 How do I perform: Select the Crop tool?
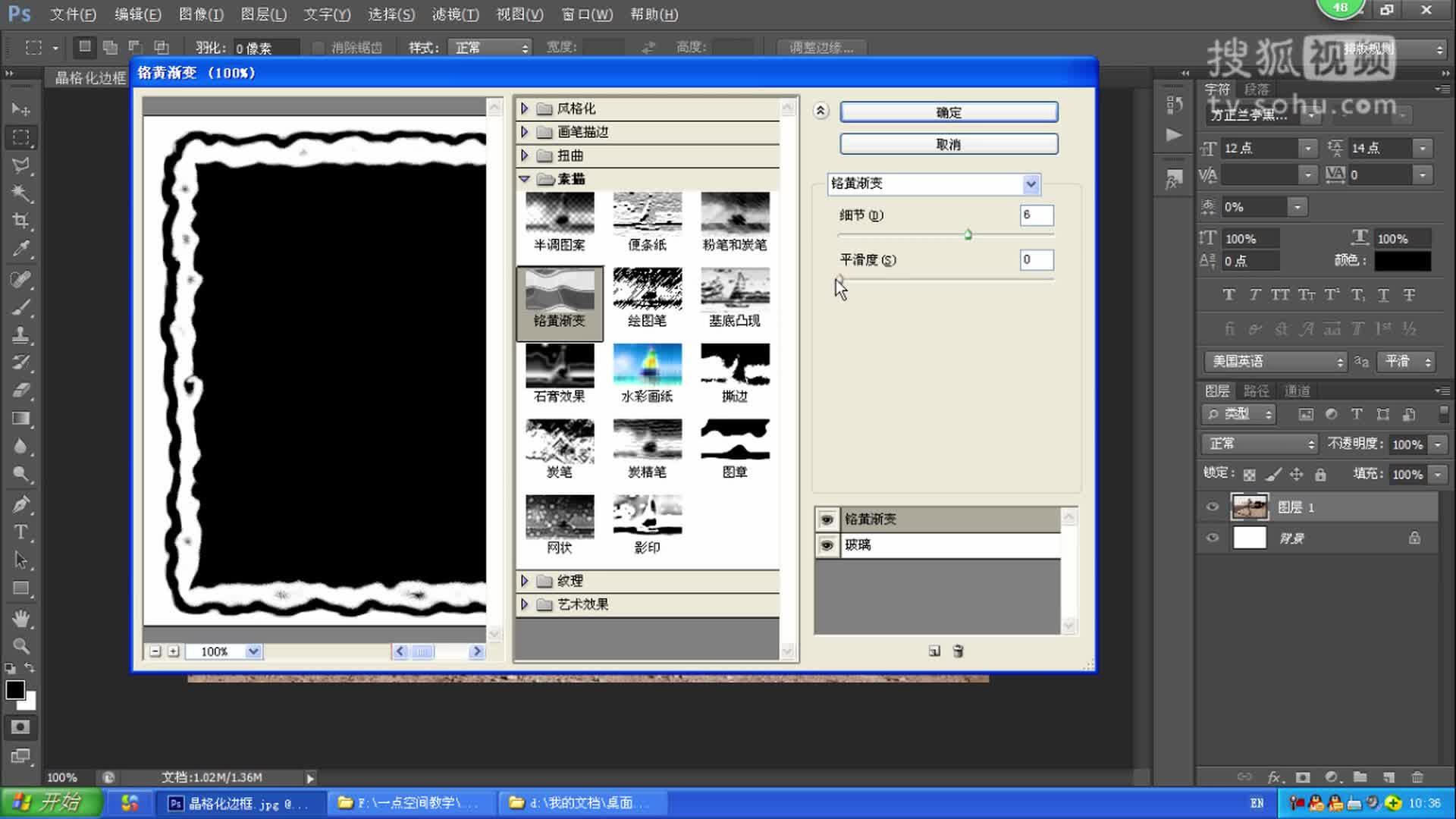click(21, 221)
